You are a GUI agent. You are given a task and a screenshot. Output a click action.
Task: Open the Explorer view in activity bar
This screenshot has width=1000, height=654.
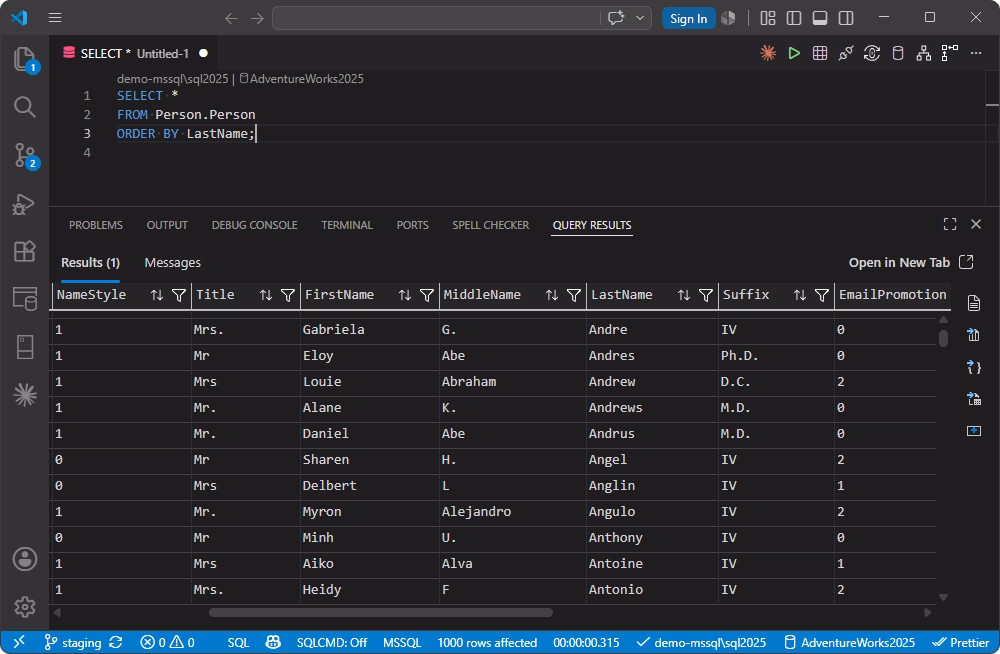coord(25,59)
